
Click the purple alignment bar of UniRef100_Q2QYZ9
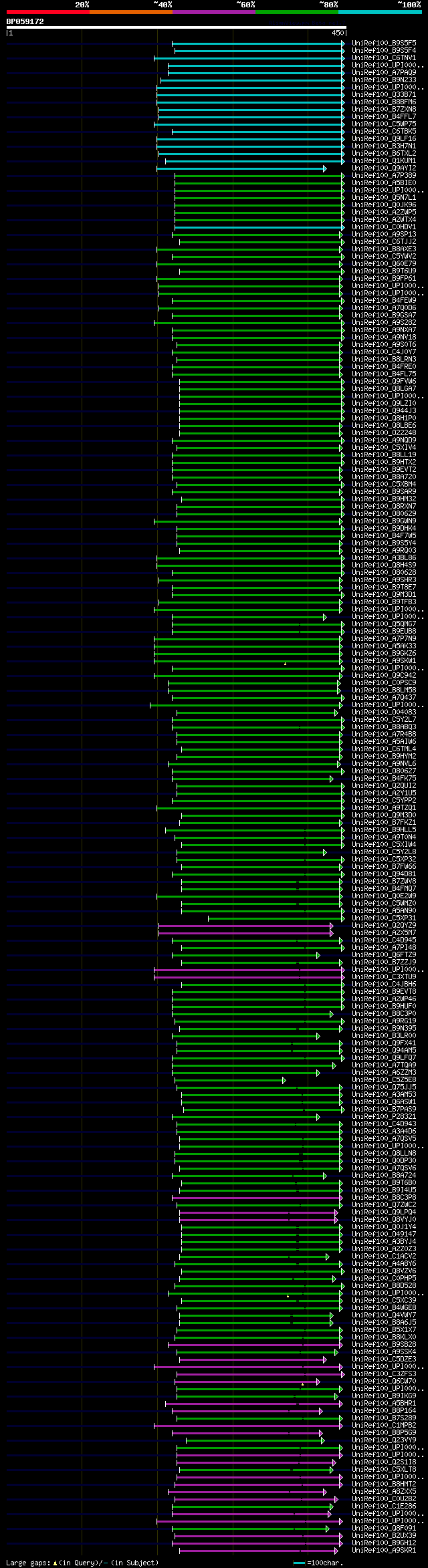pos(245,926)
